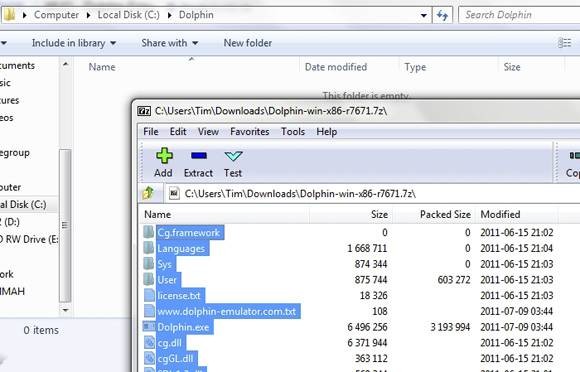Viewport: 580px width, 372px height.
Task: Click the Test checkmark icon in 7-Zip
Action: pos(233,156)
